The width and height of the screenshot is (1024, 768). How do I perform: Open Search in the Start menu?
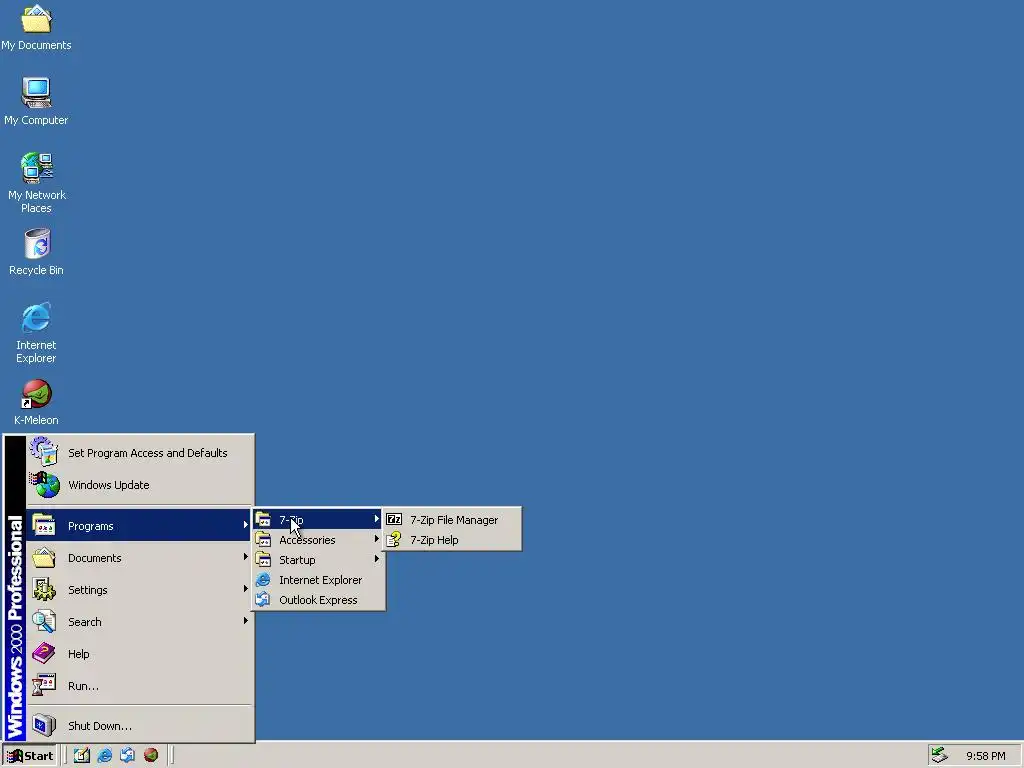coord(139,622)
